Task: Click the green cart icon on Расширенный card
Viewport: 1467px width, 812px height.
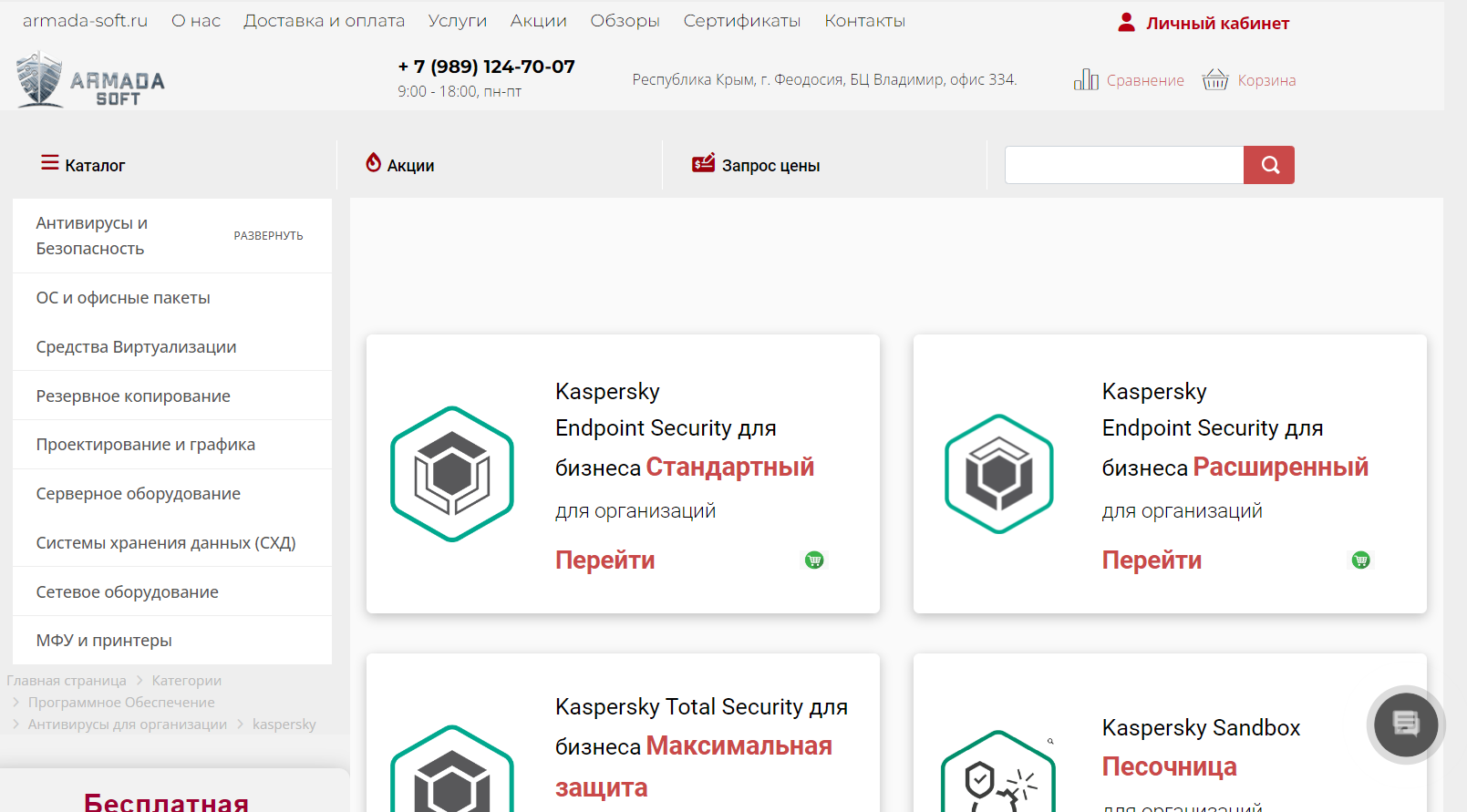Action: [x=1360, y=560]
